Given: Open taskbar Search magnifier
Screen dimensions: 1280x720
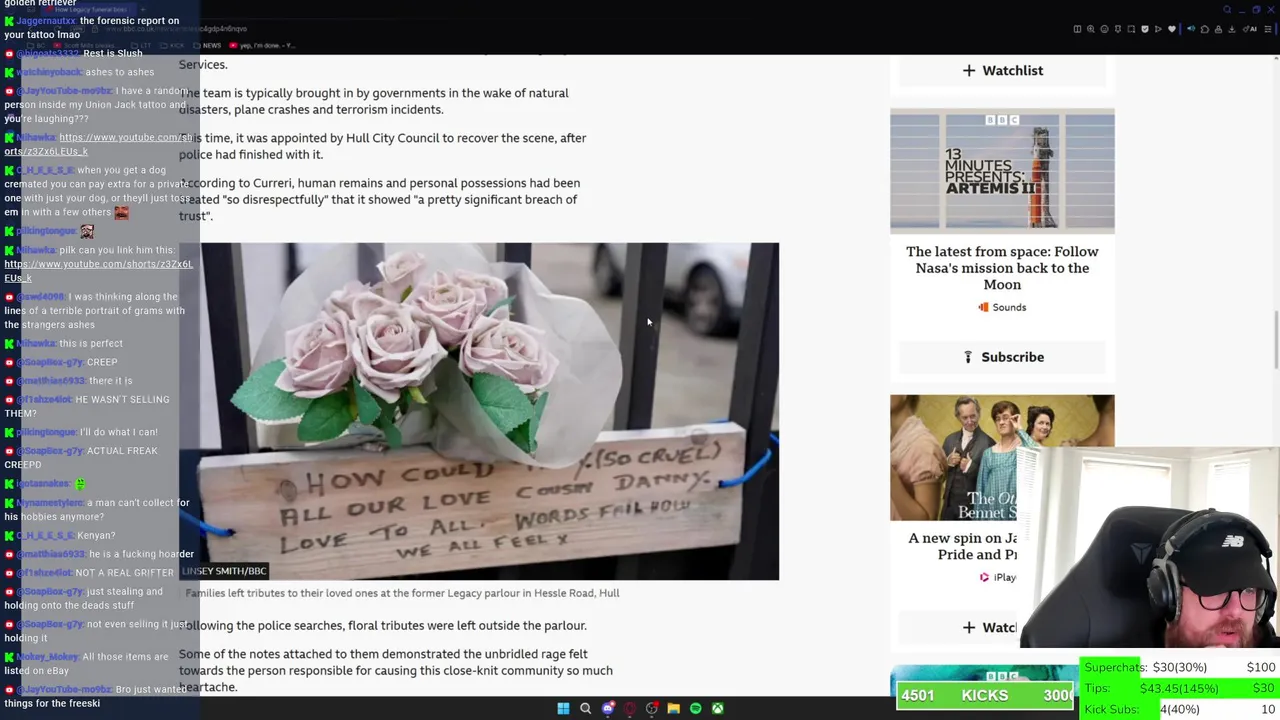Looking at the screenshot, I should 585,708.
